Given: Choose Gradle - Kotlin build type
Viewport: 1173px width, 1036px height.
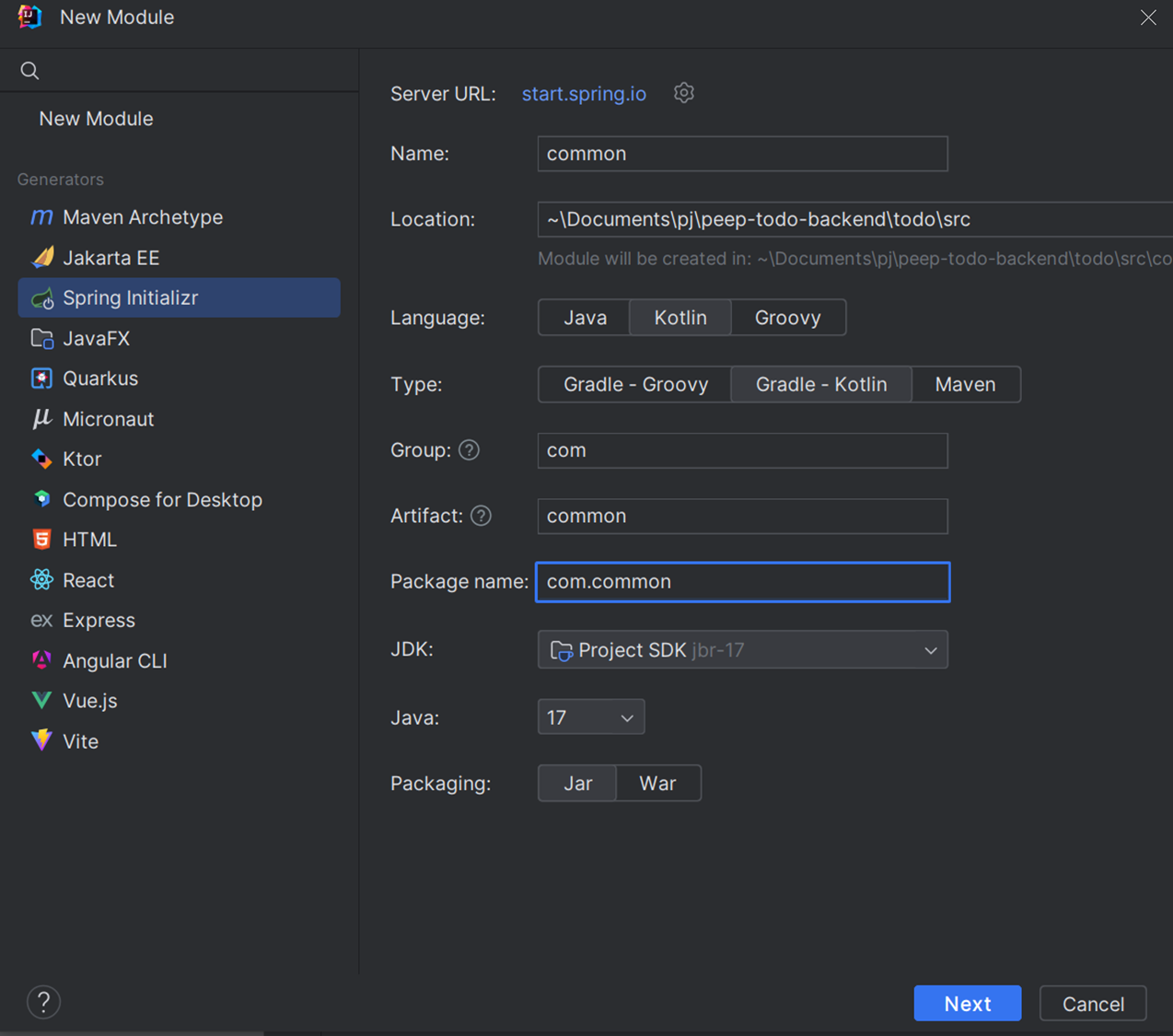Looking at the screenshot, I should coord(821,384).
